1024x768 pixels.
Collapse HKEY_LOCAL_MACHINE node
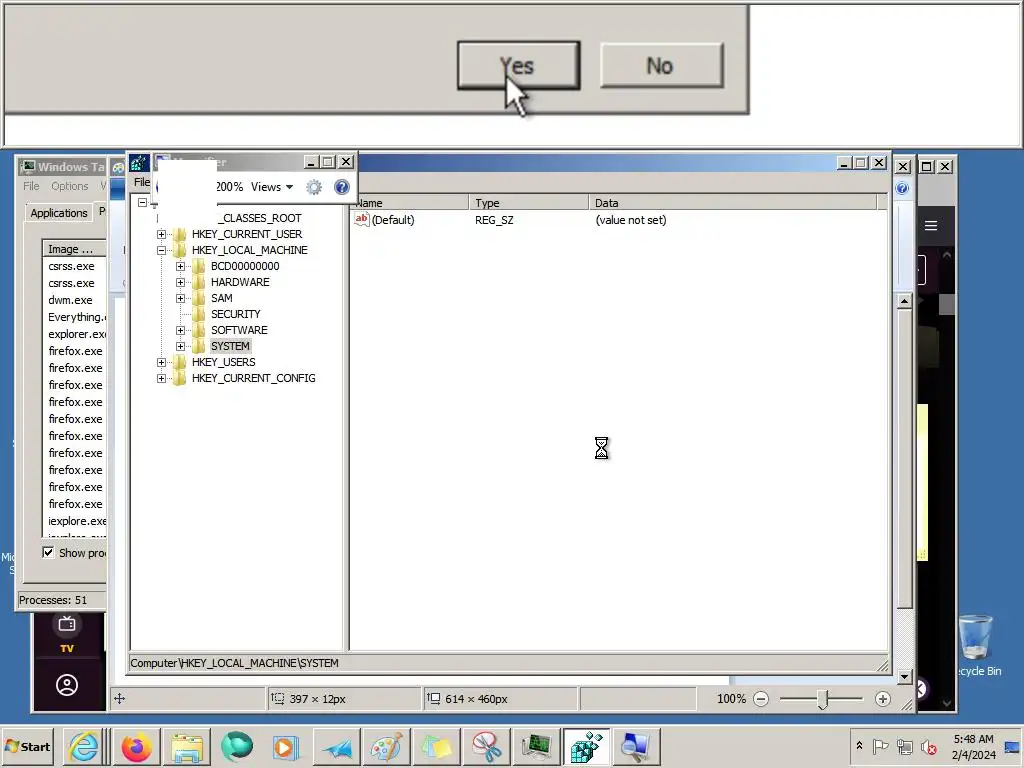point(161,250)
